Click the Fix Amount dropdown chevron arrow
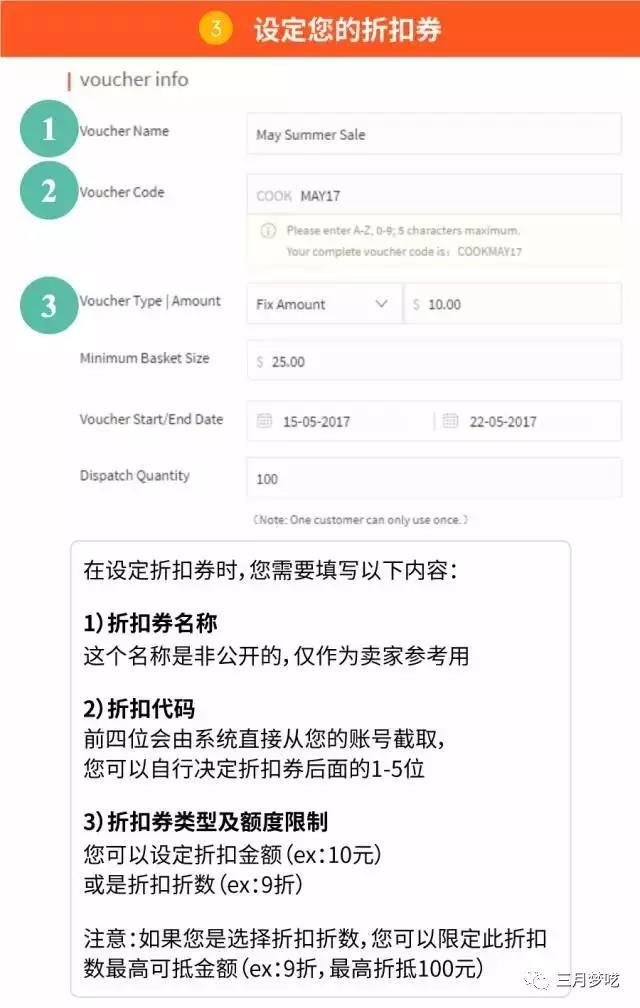640x1008 pixels. point(381,303)
